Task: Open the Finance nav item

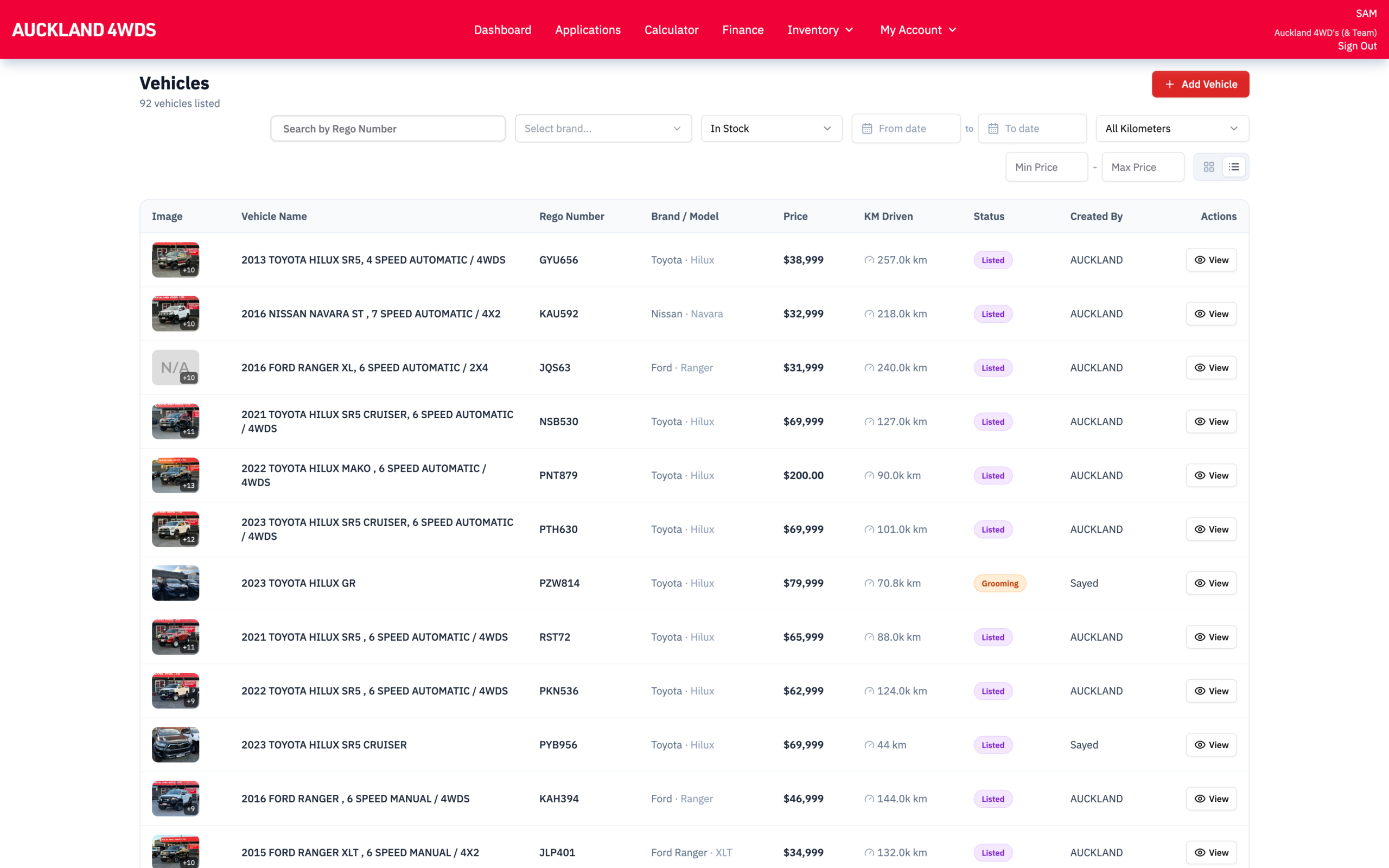Action: [743, 30]
